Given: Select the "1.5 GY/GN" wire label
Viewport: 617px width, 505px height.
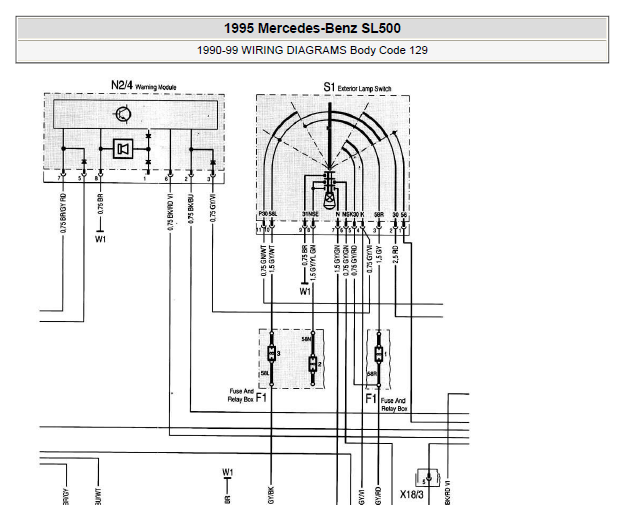Looking at the screenshot, I should pos(337,259).
